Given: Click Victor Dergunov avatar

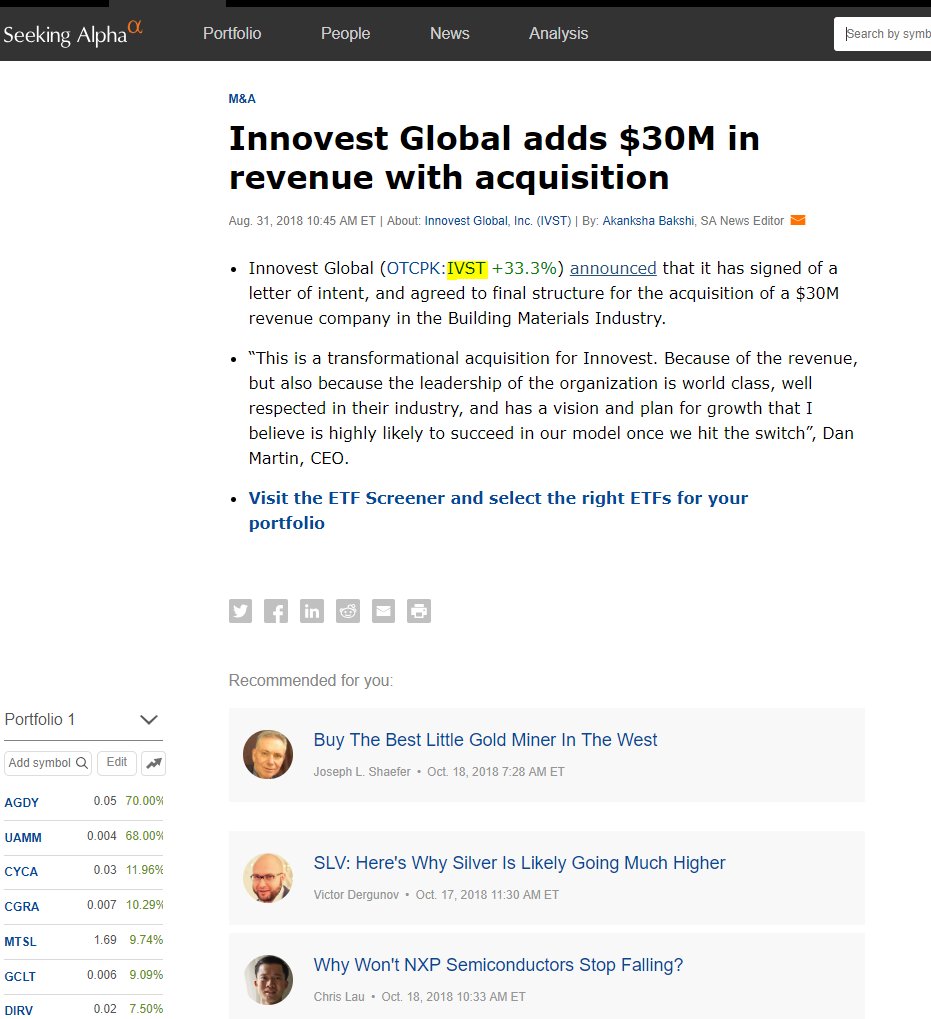Looking at the screenshot, I should pos(268,878).
